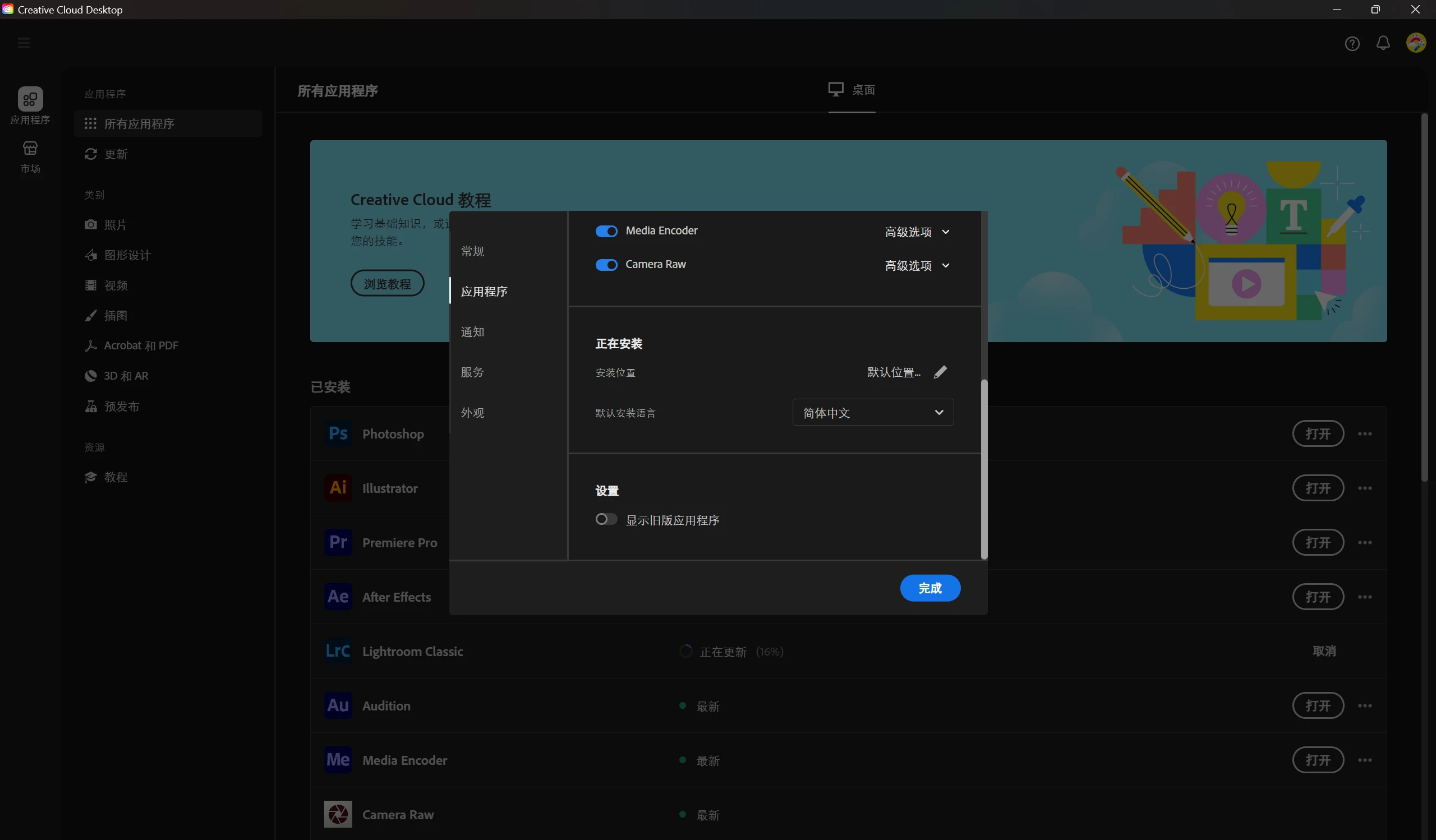Click the help question mark icon

click(1352, 43)
